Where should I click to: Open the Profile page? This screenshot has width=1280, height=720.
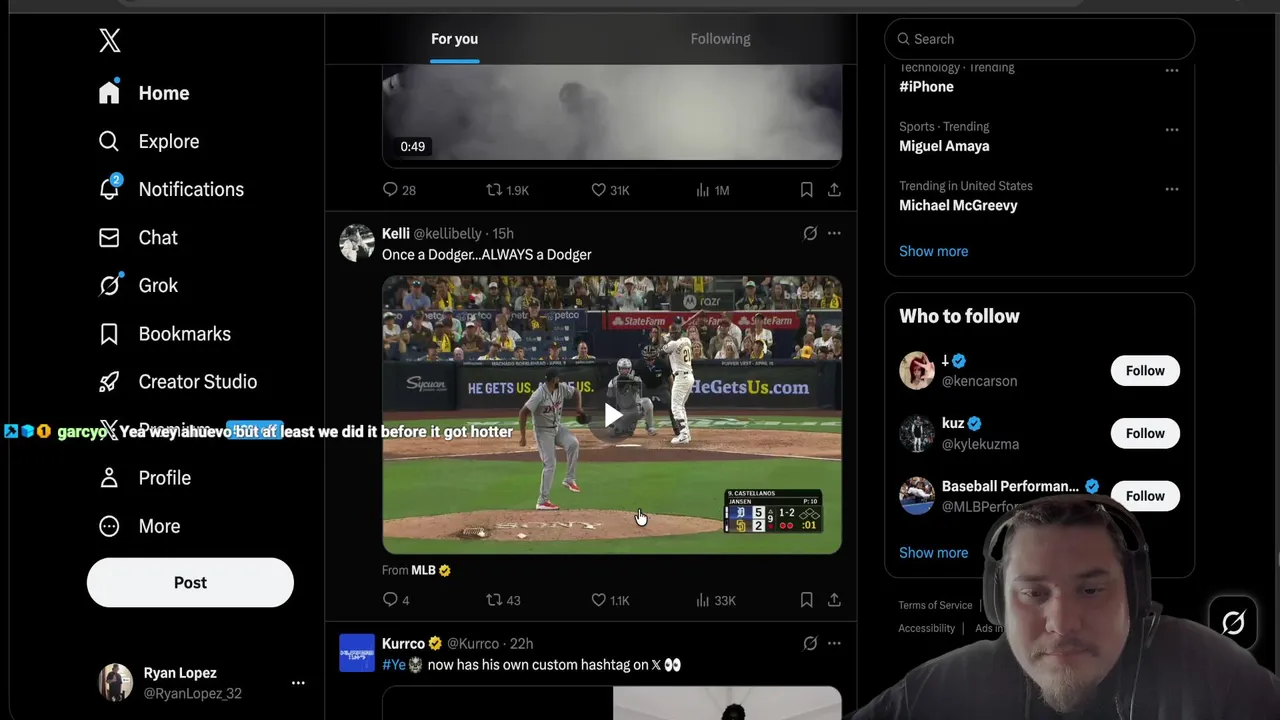tap(146, 477)
